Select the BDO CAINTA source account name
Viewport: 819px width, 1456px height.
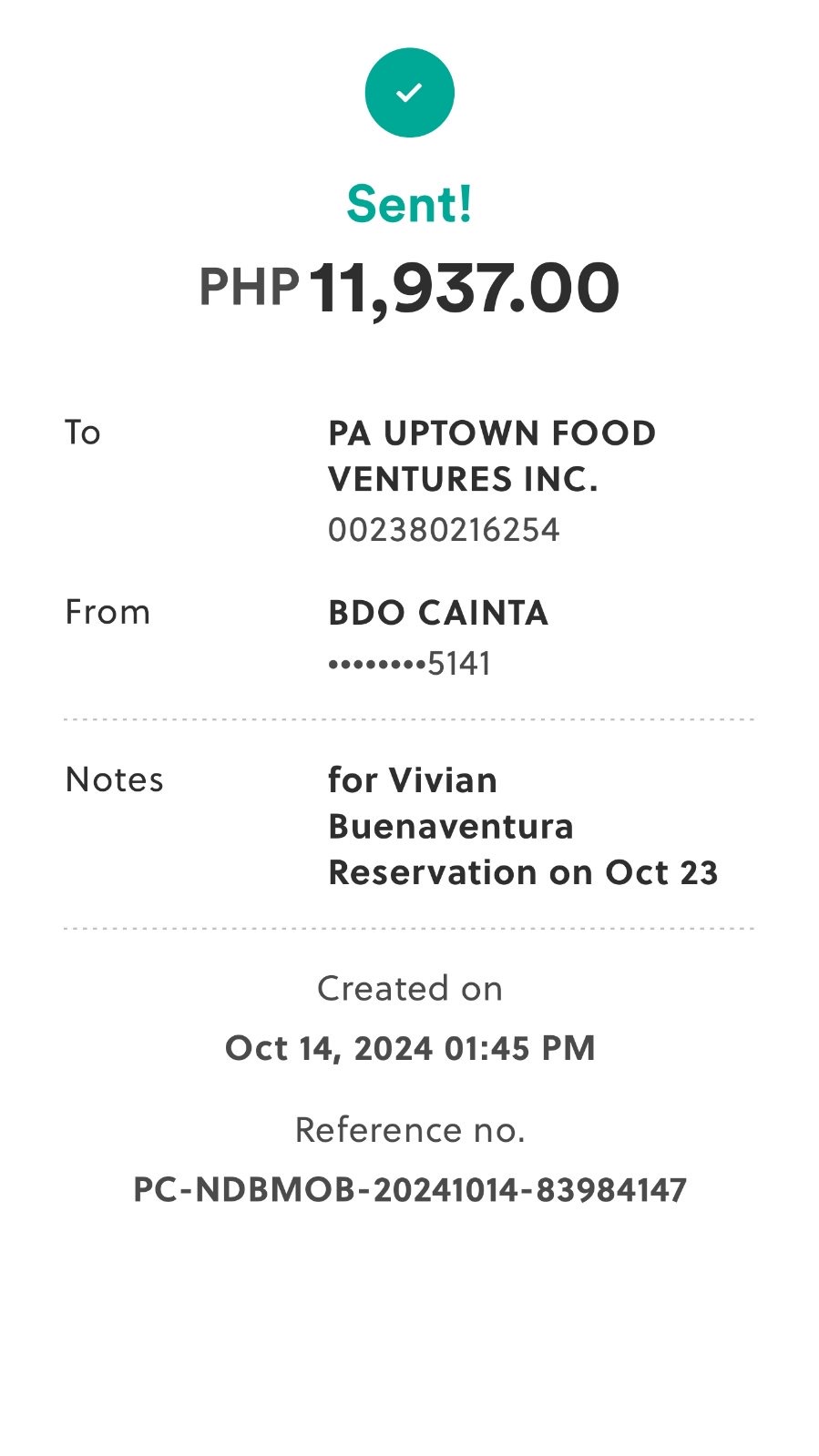click(x=438, y=614)
